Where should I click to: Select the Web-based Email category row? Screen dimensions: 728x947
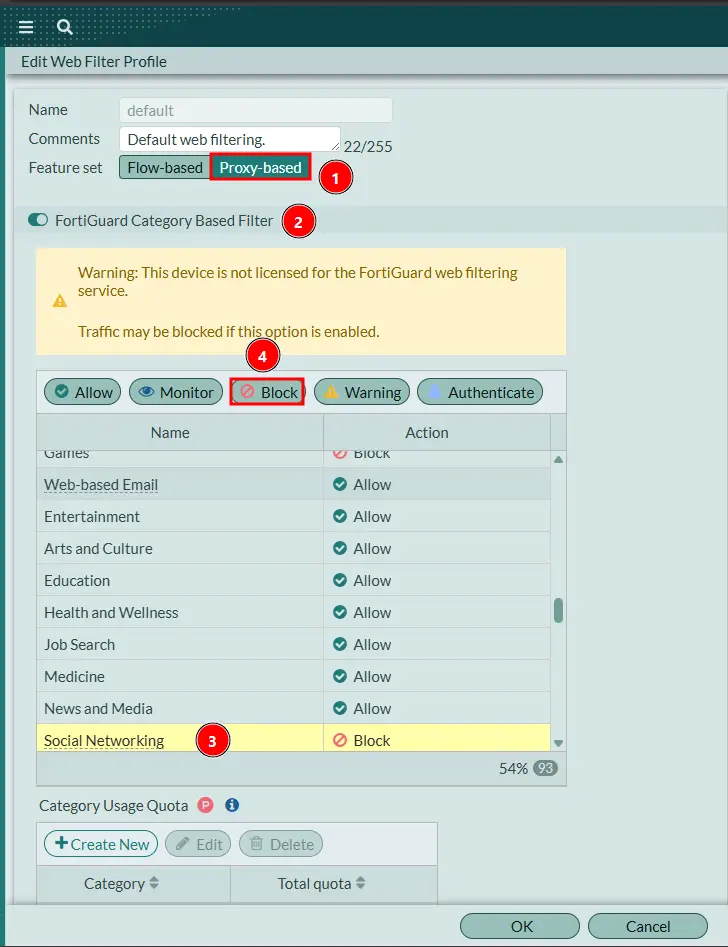point(294,484)
